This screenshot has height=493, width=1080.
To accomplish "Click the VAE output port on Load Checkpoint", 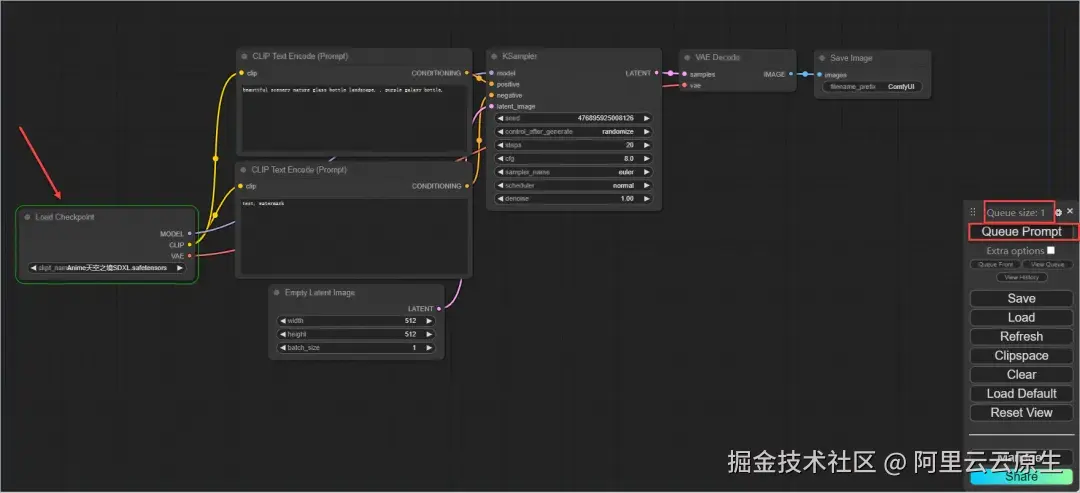I will point(189,255).
